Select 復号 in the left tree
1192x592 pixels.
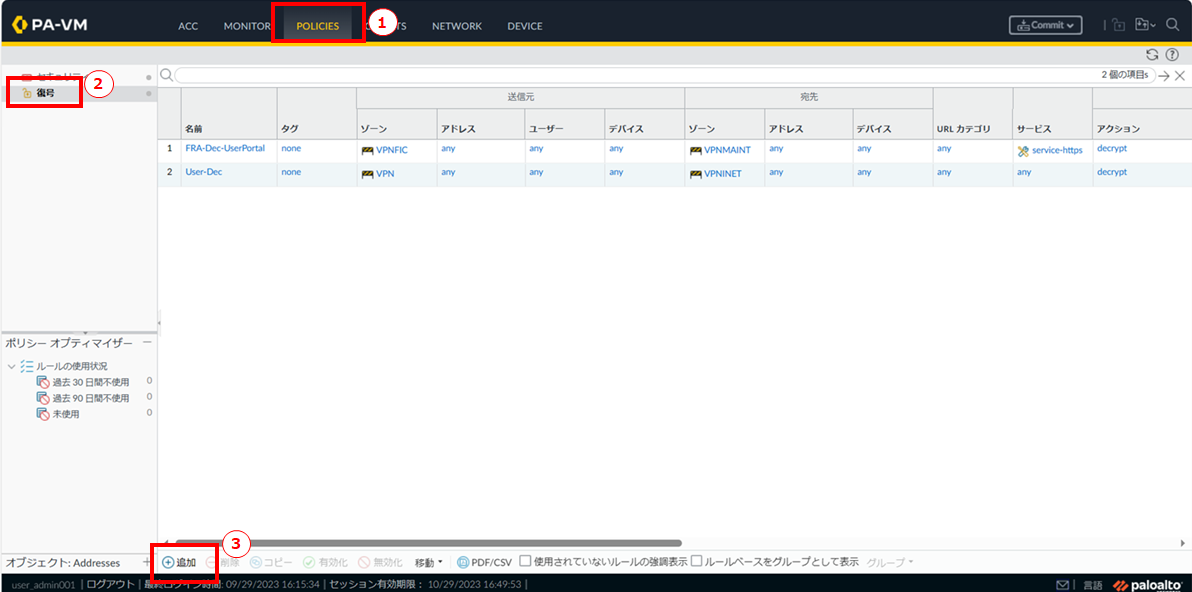[x=46, y=93]
